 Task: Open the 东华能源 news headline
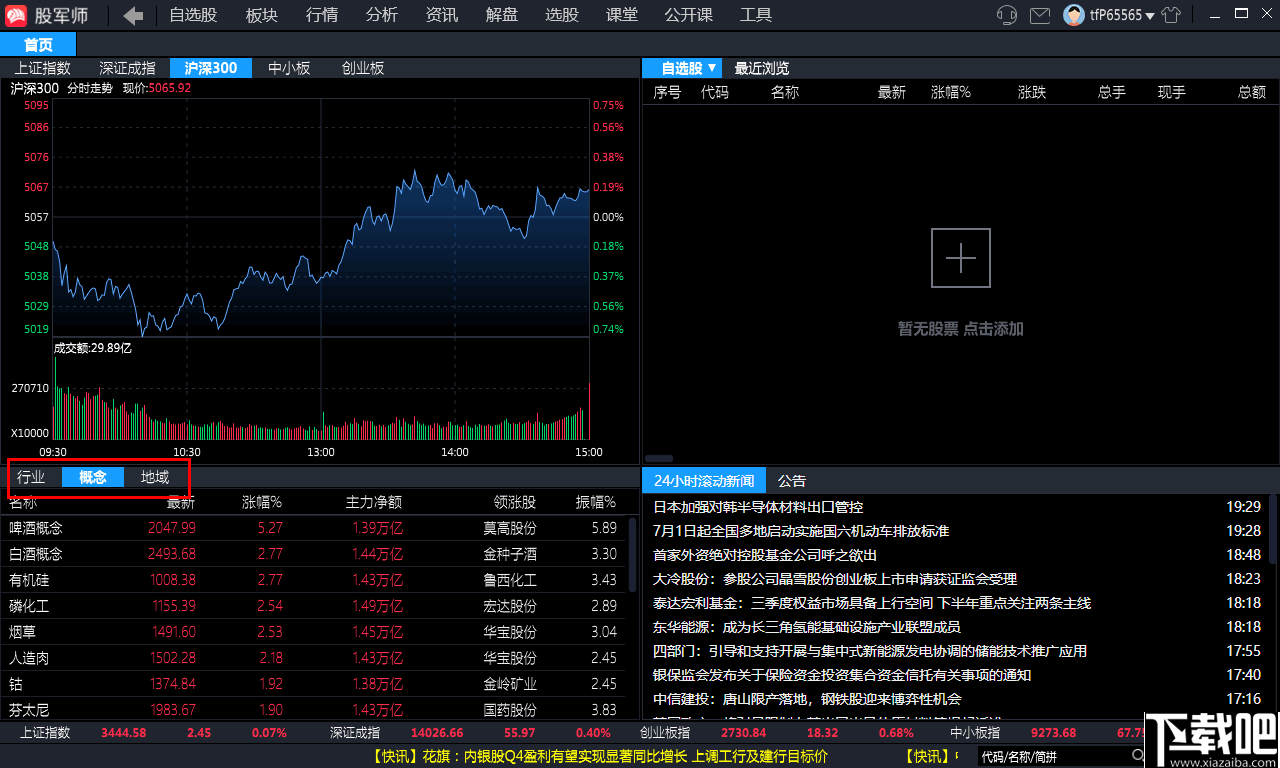[x=807, y=627]
